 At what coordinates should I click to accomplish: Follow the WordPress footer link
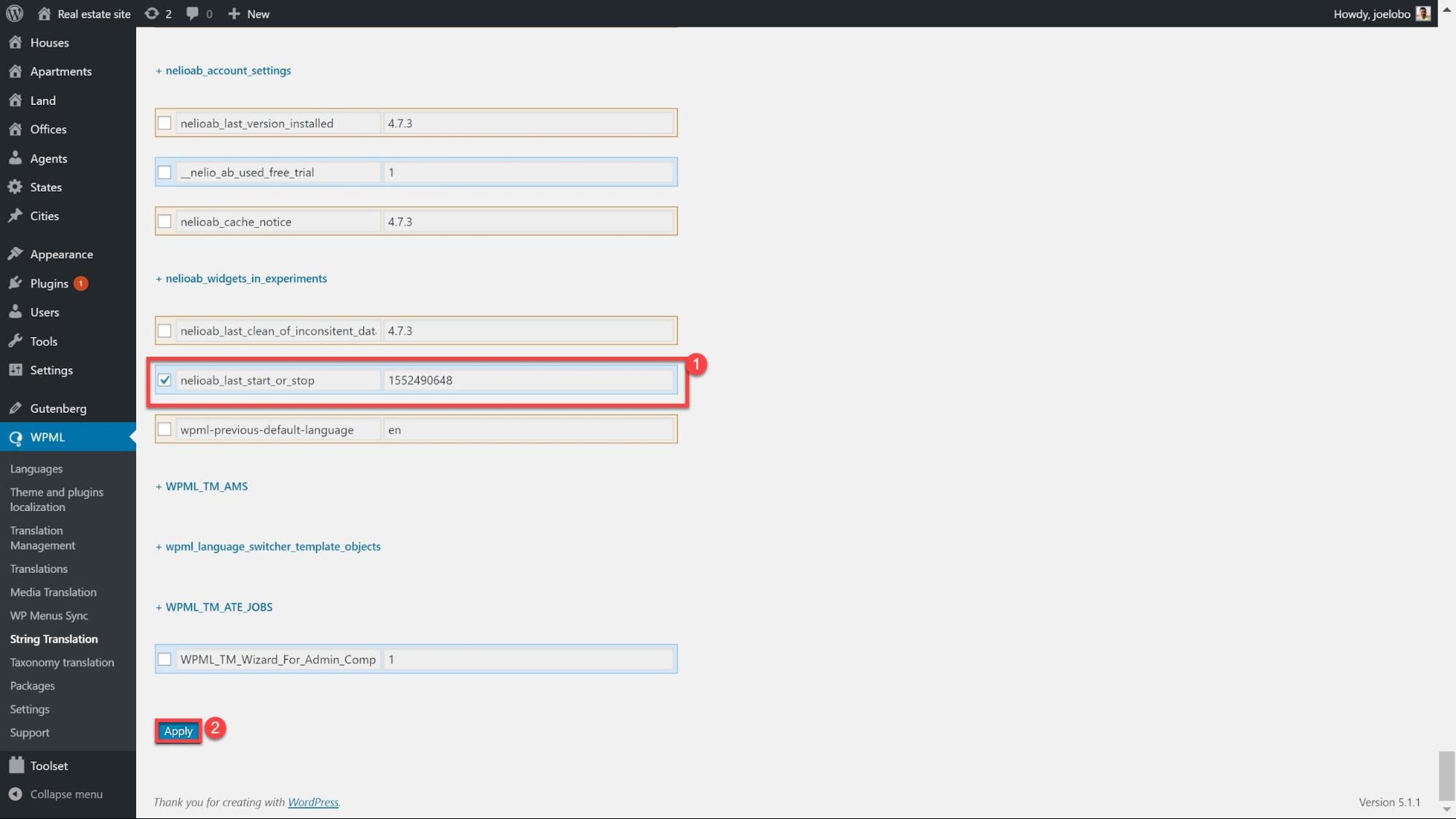coord(313,802)
